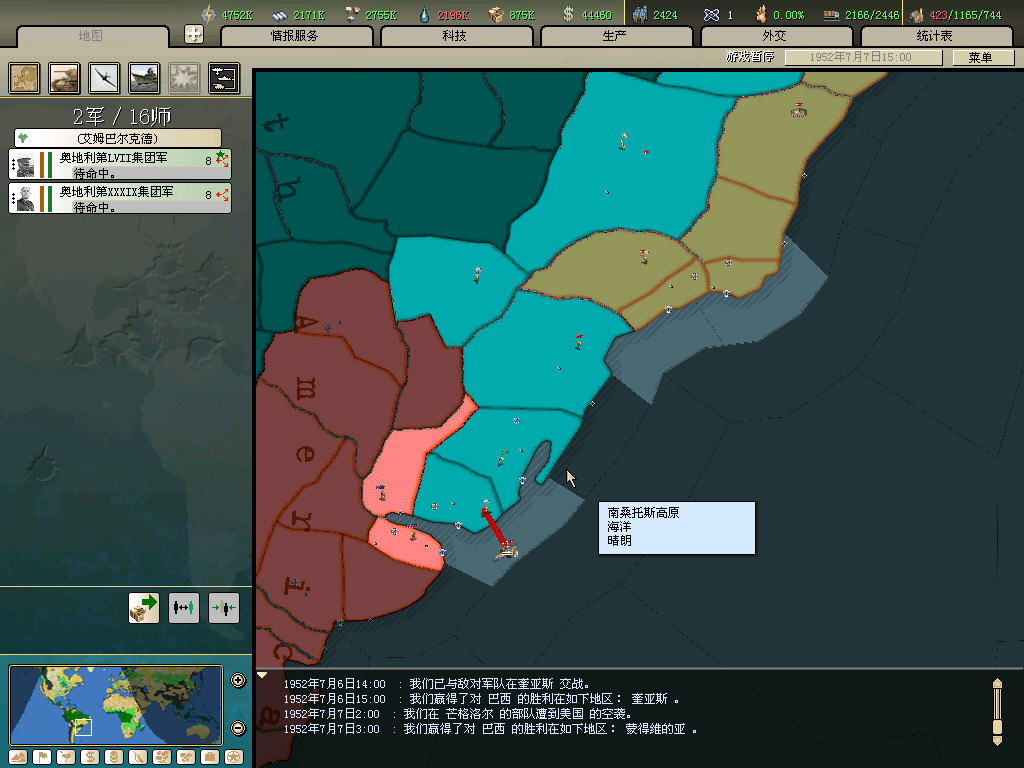1024x768 pixels.
Task: Click the merge units soldier icon
Action: pos(224,608)
